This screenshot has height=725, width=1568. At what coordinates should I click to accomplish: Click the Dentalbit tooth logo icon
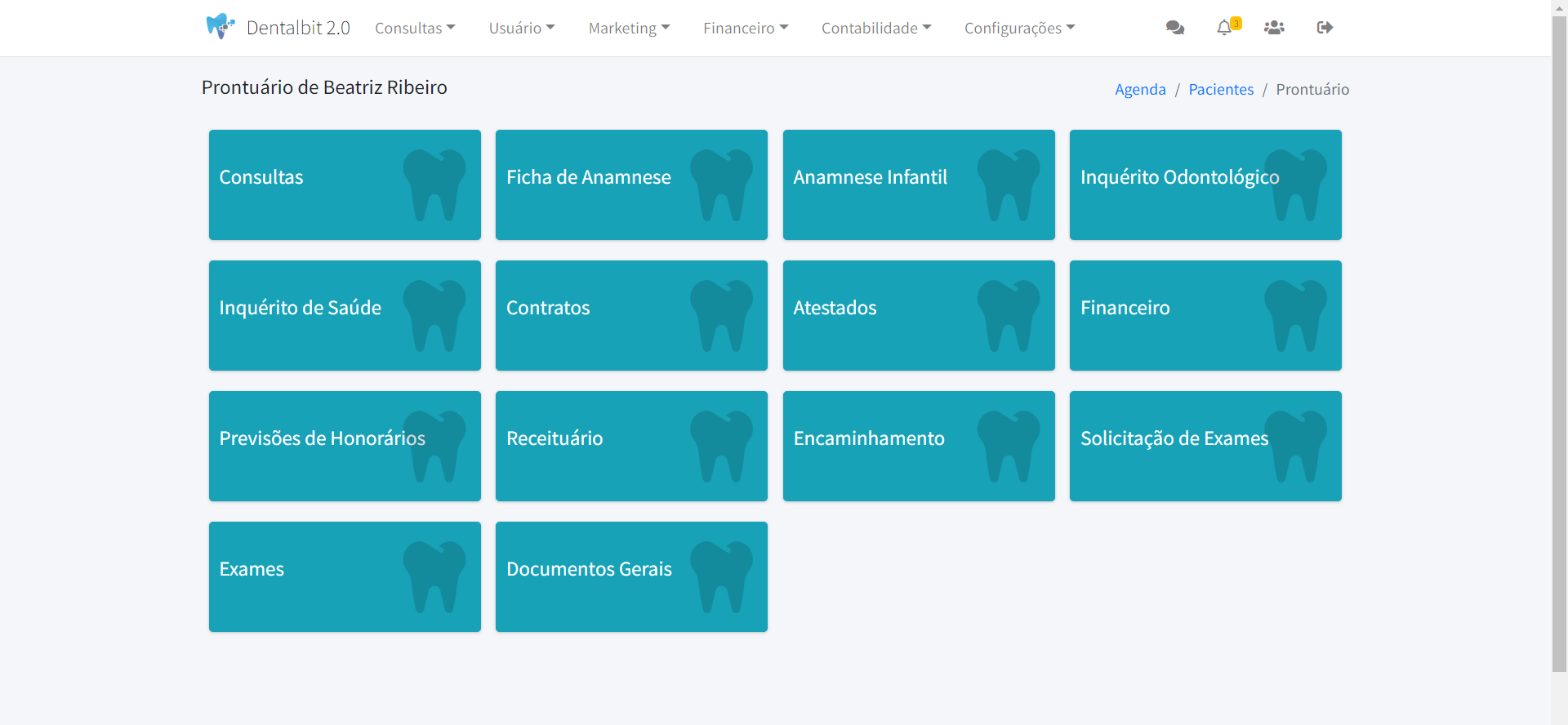(220, 26)
